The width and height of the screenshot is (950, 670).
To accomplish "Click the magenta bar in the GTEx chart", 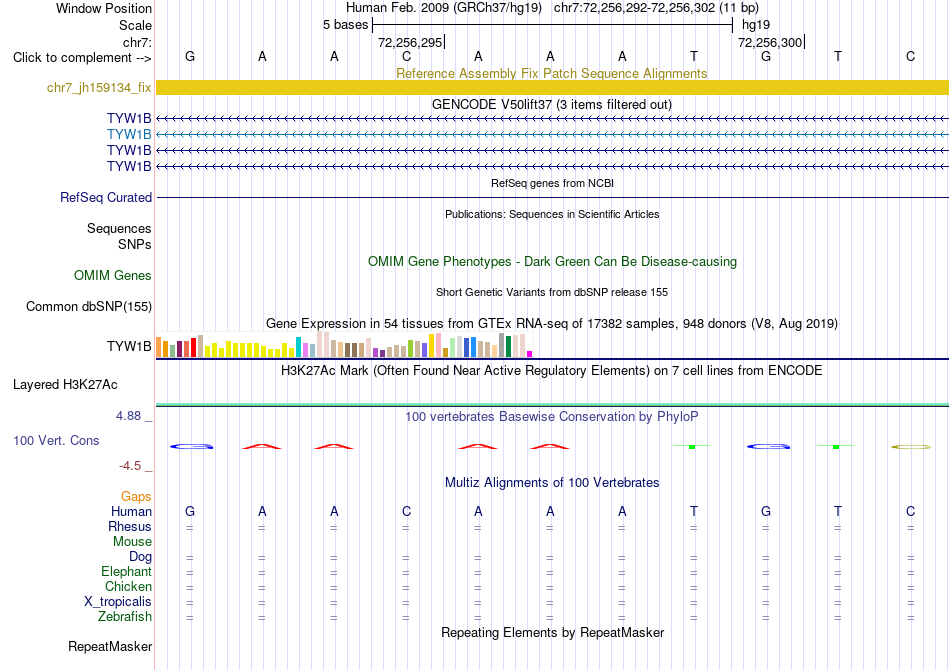I will click(x=530, y=354).
